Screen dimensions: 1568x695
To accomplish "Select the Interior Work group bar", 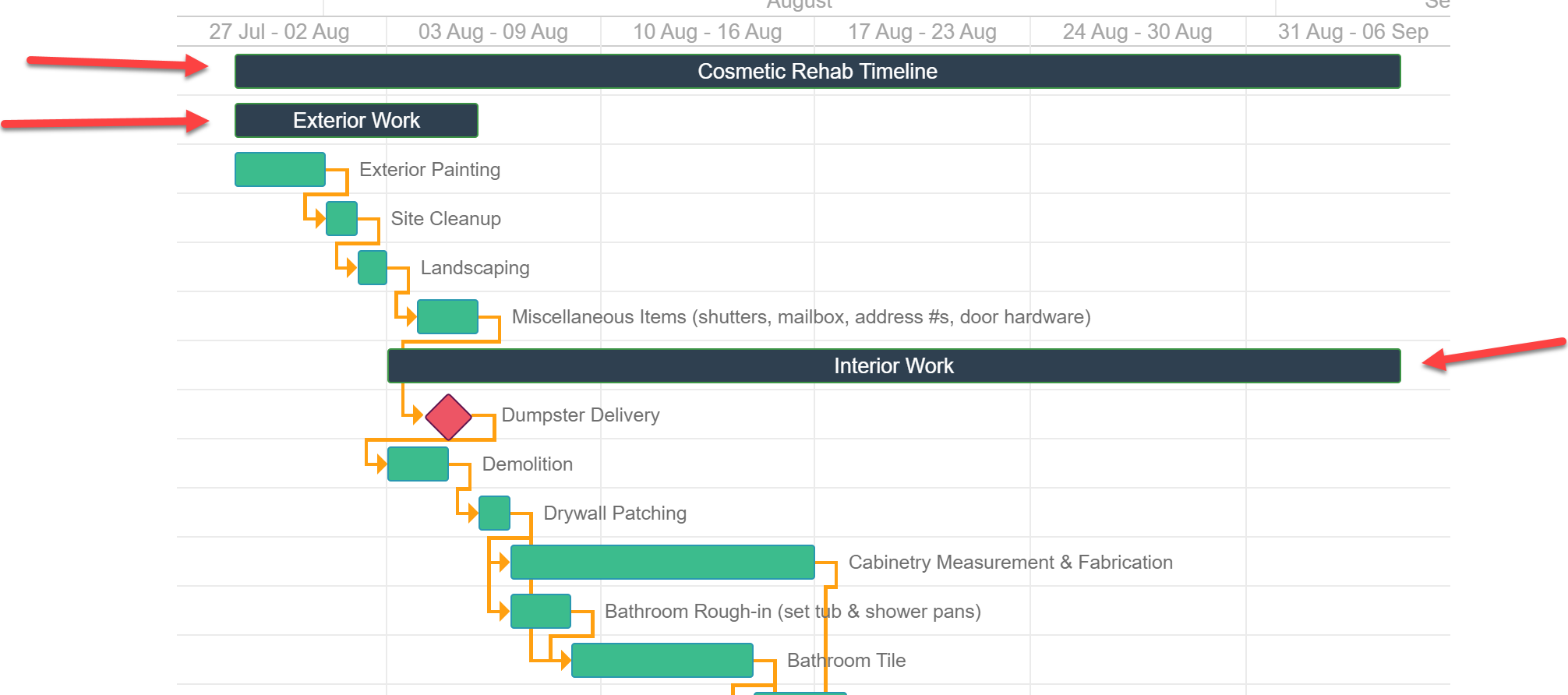I will 893,366.
